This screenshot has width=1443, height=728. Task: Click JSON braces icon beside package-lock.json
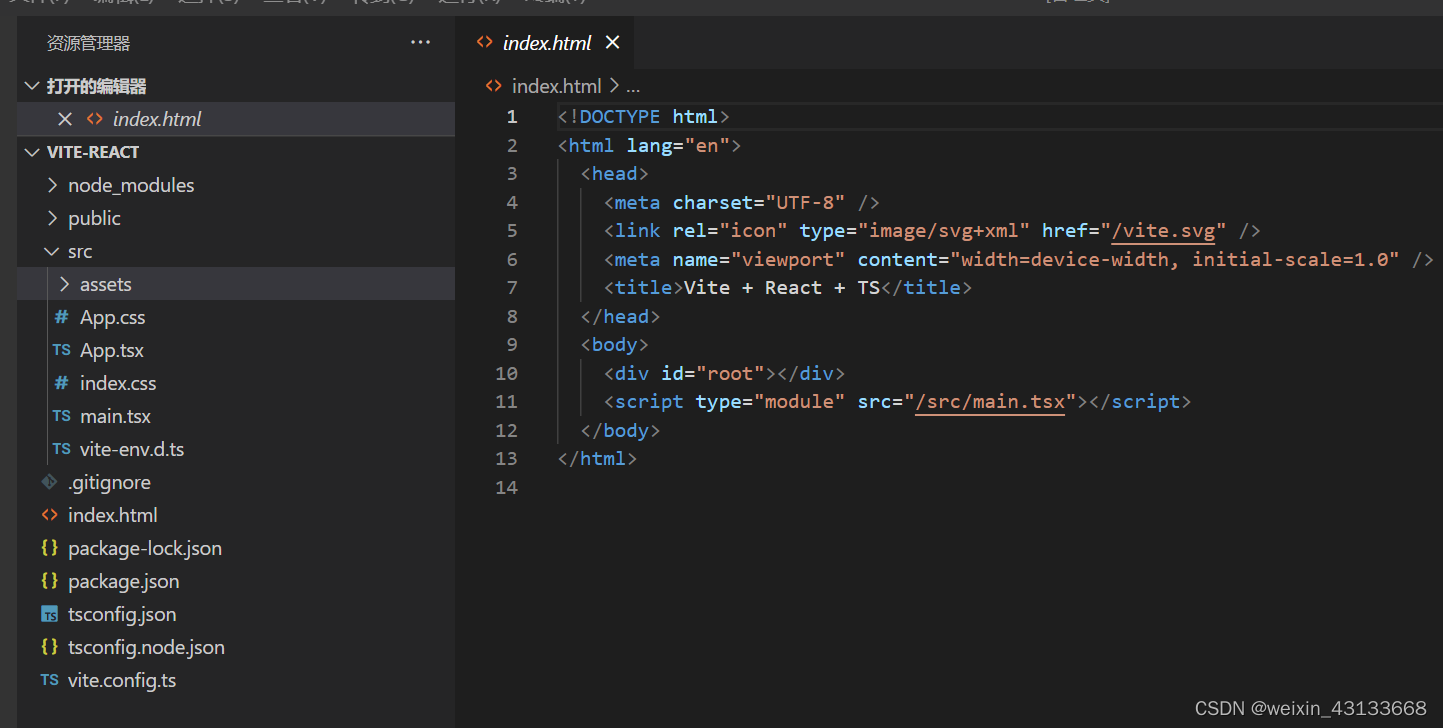click(49, 548)
